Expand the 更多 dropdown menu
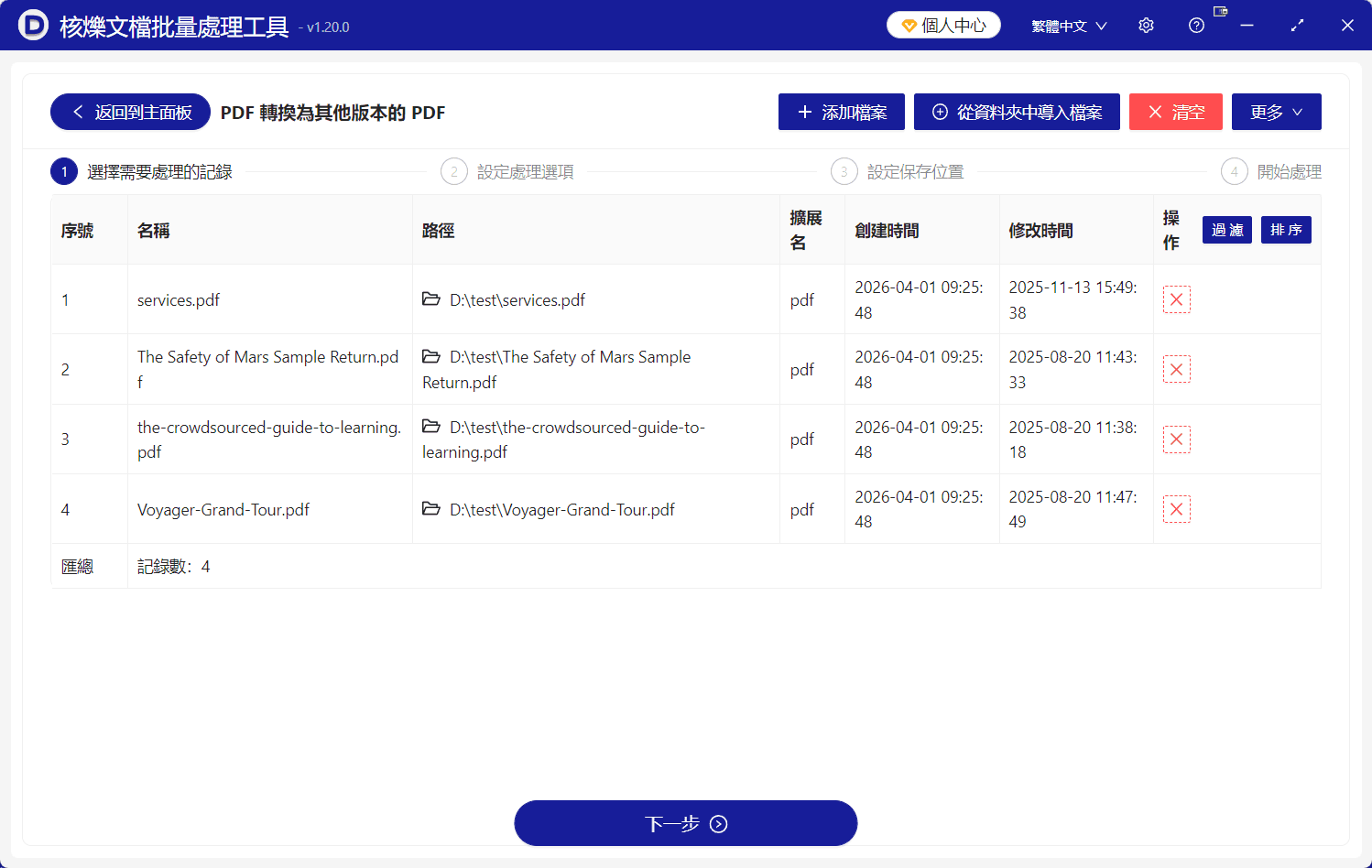This screenshot has height=868, width=1372. (1276, 111)
